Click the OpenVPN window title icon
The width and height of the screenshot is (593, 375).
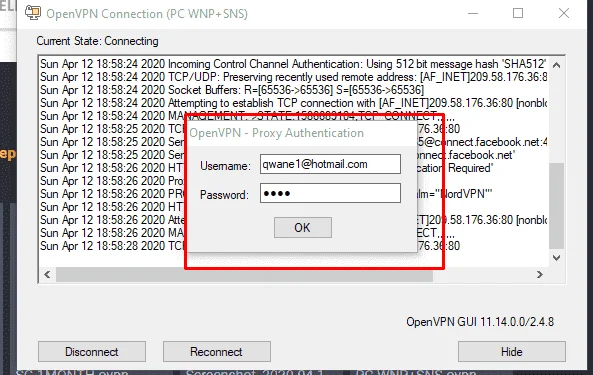point(33,13)
